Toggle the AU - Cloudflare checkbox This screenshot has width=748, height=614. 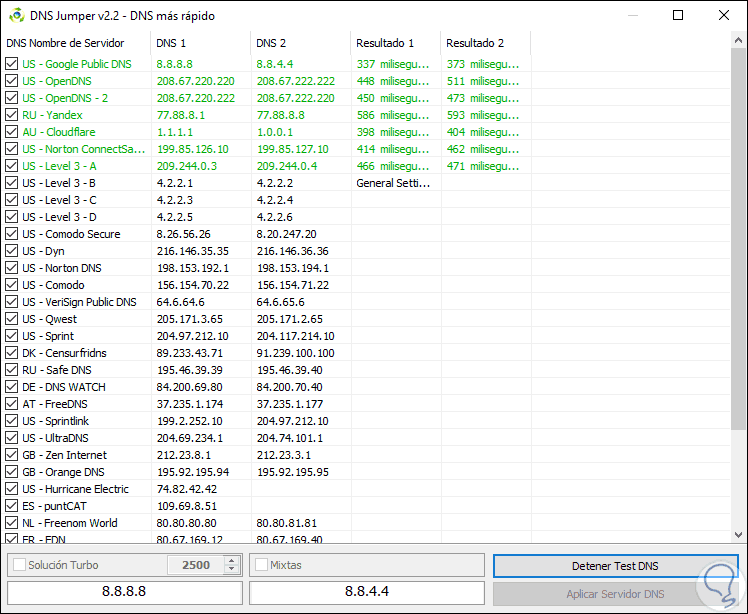(11, 132)
